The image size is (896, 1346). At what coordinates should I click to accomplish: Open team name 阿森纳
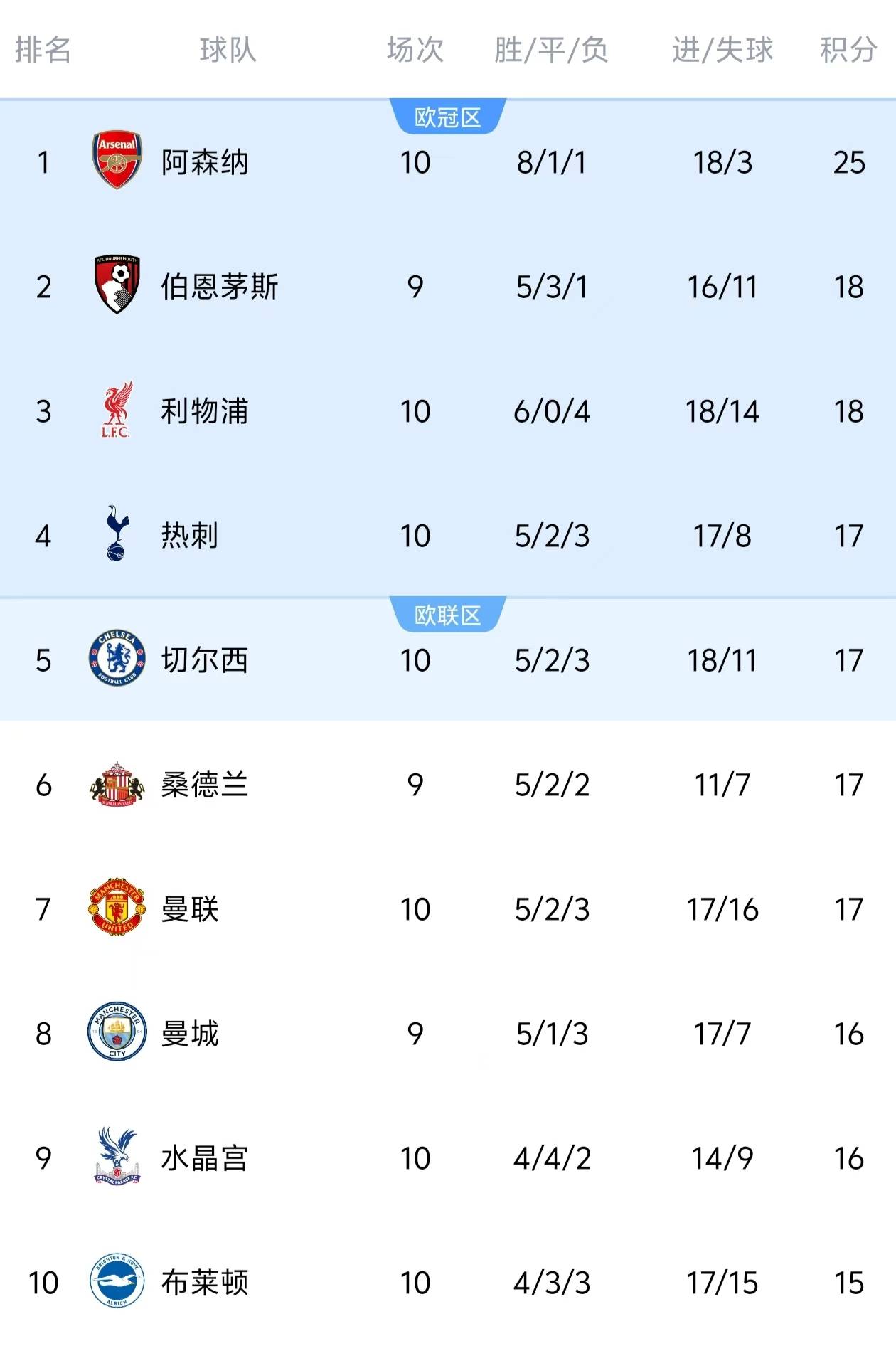(x=204, y=162)
